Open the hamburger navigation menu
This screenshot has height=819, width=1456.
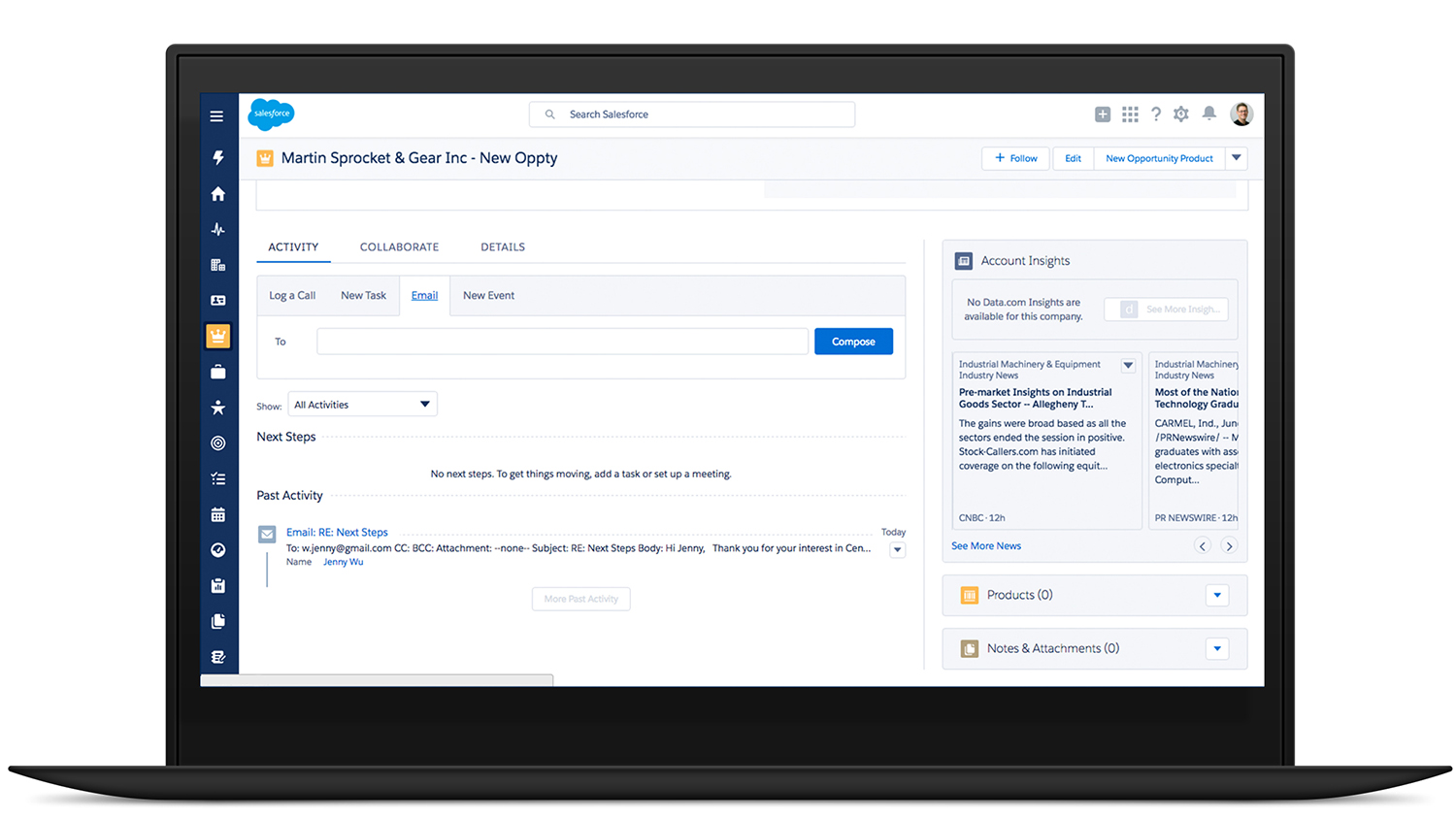[x=216, y=116]
